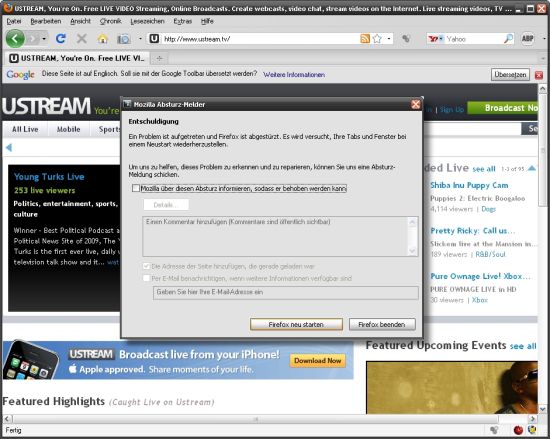Open the address bar history dropdown
This screenshot has height=439, width=550.
coord(389,39)
